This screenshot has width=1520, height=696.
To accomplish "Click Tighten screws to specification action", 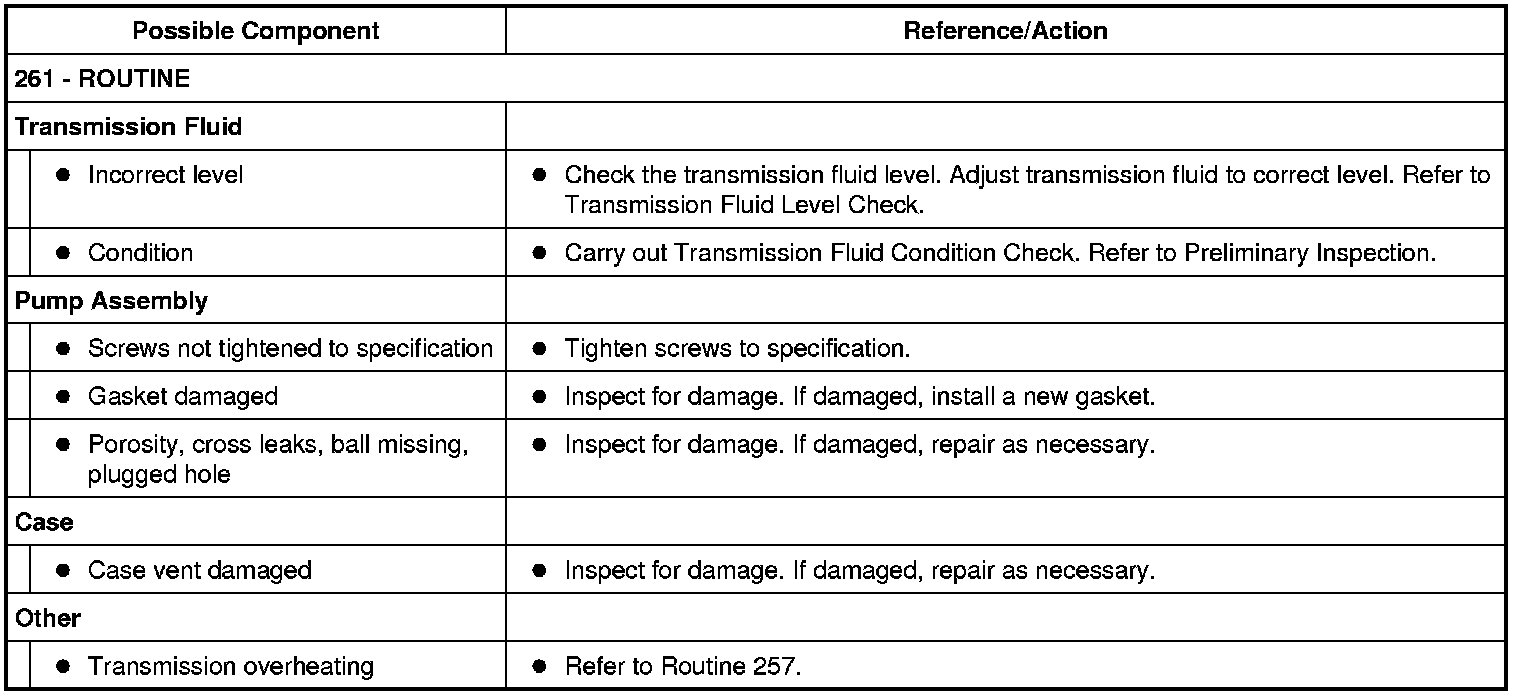I will pos(737,349).
